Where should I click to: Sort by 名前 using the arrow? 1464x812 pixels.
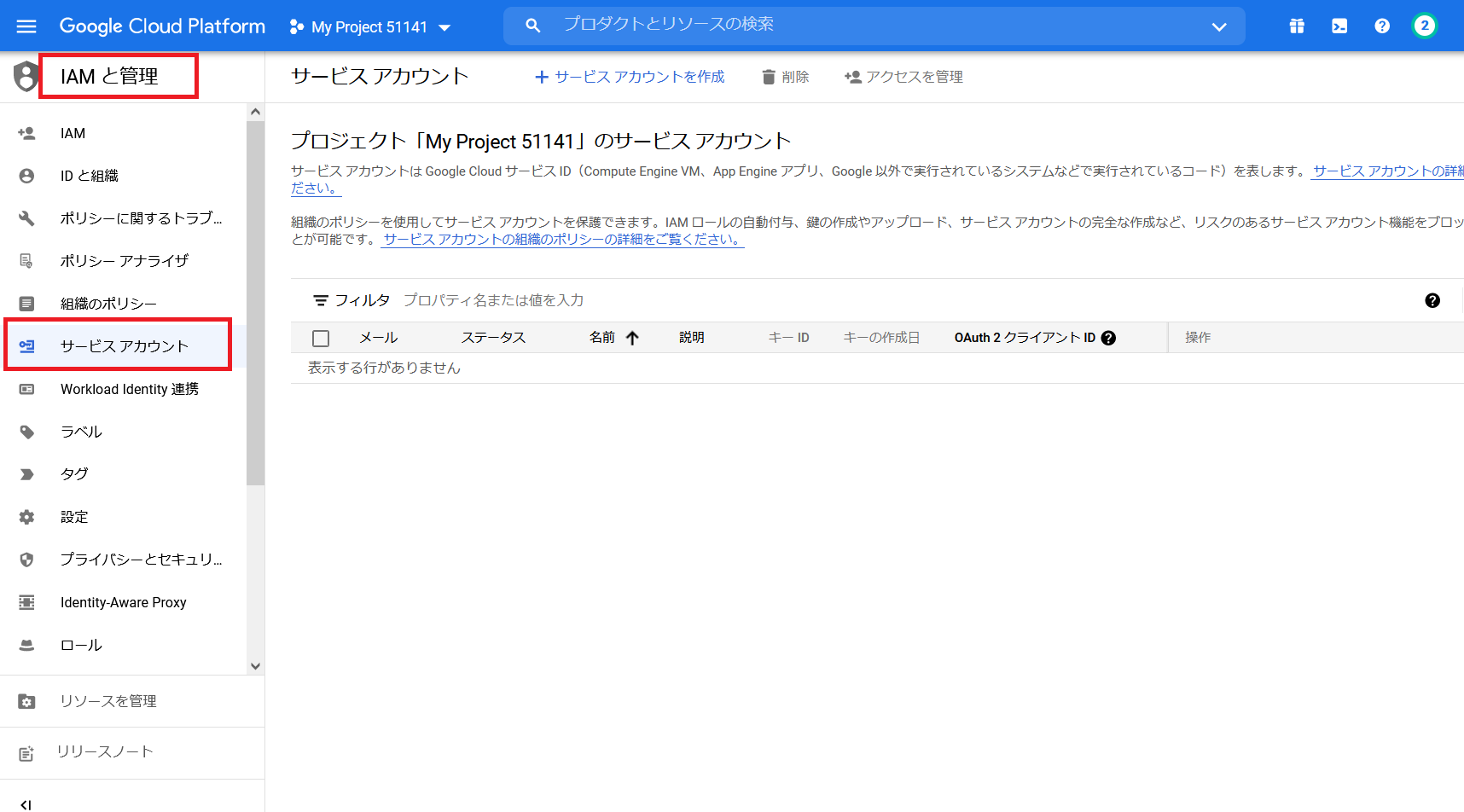tap(632, 338)
